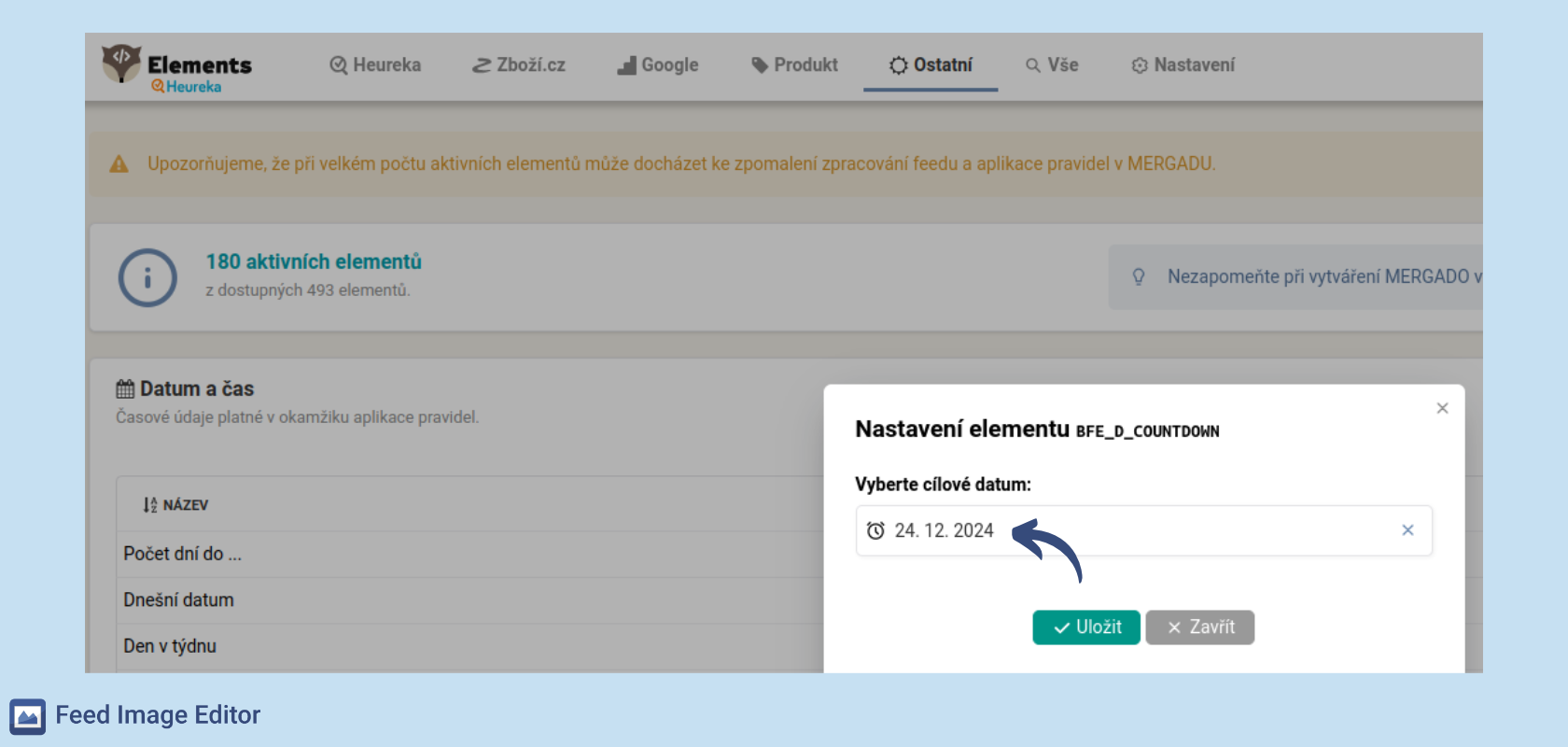Click the z dostupných 493 elementů text
Screen dimensions: 1568x747
(308, 290)
